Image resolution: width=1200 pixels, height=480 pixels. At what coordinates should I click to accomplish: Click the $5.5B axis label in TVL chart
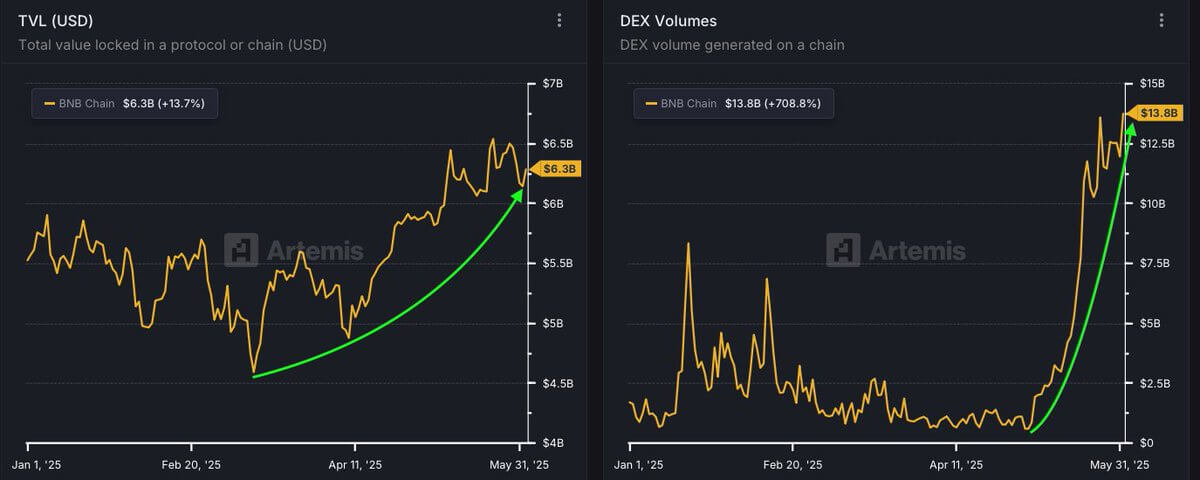click(x=559, y=264)
